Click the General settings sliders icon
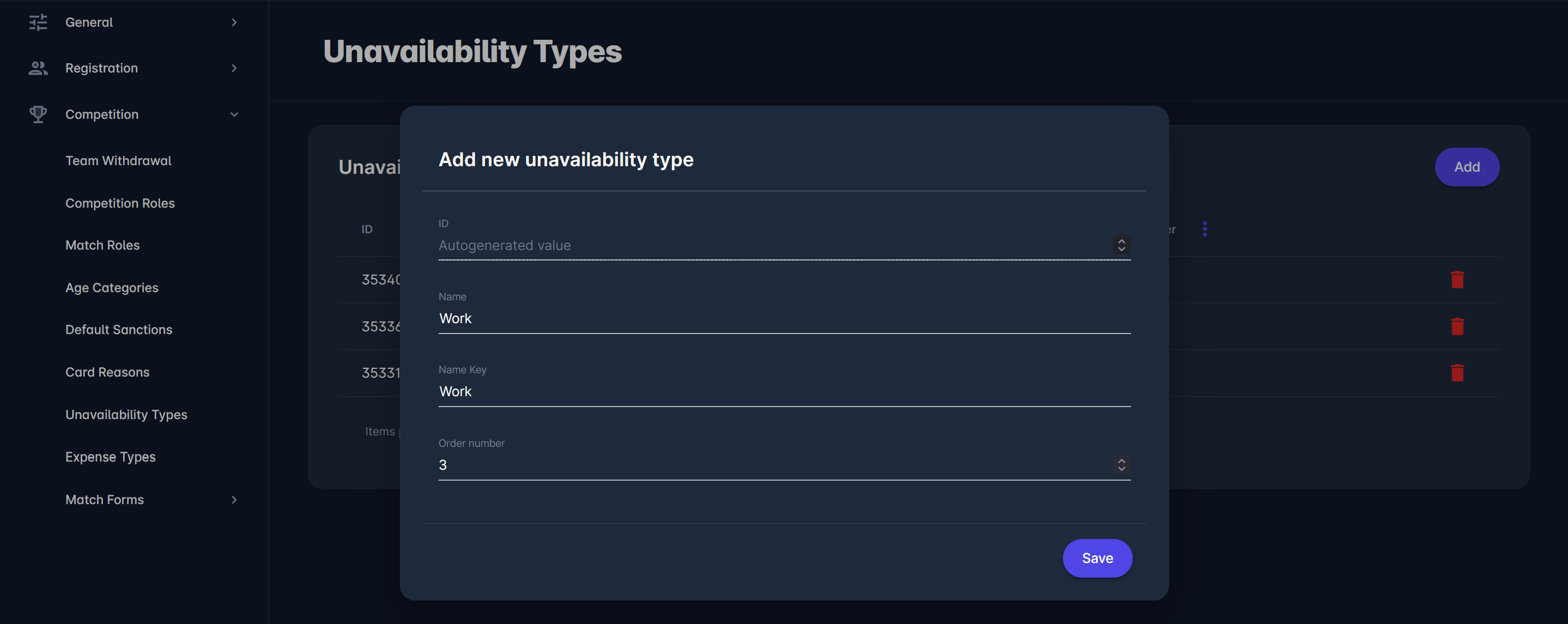Image resolution: width=1568 pixels, height=624 pixels. 38,22
